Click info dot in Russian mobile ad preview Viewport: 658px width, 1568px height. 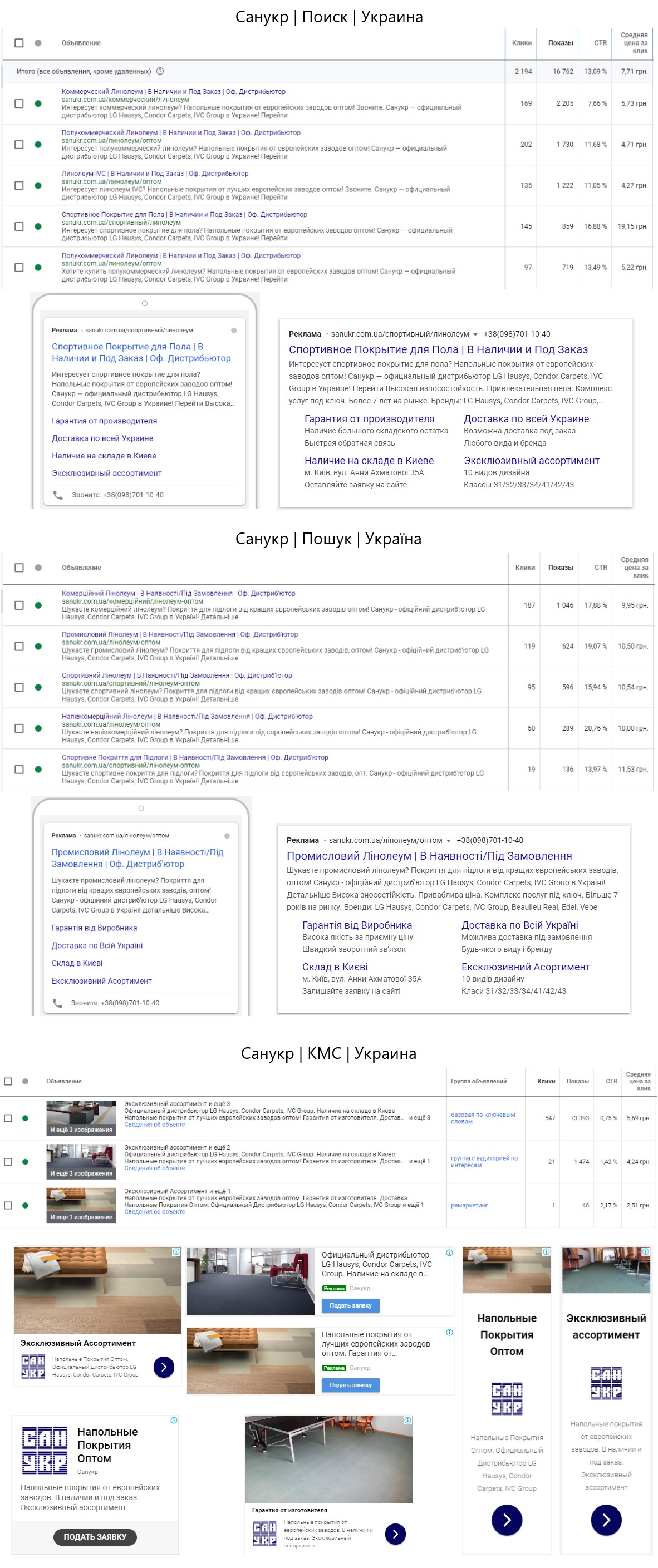point(233,331)
